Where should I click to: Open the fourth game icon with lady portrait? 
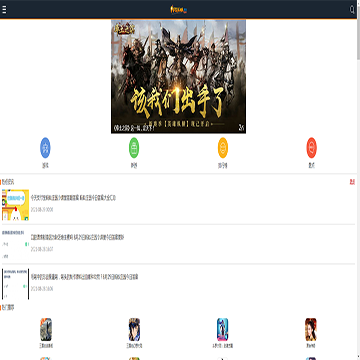point(311,329)
